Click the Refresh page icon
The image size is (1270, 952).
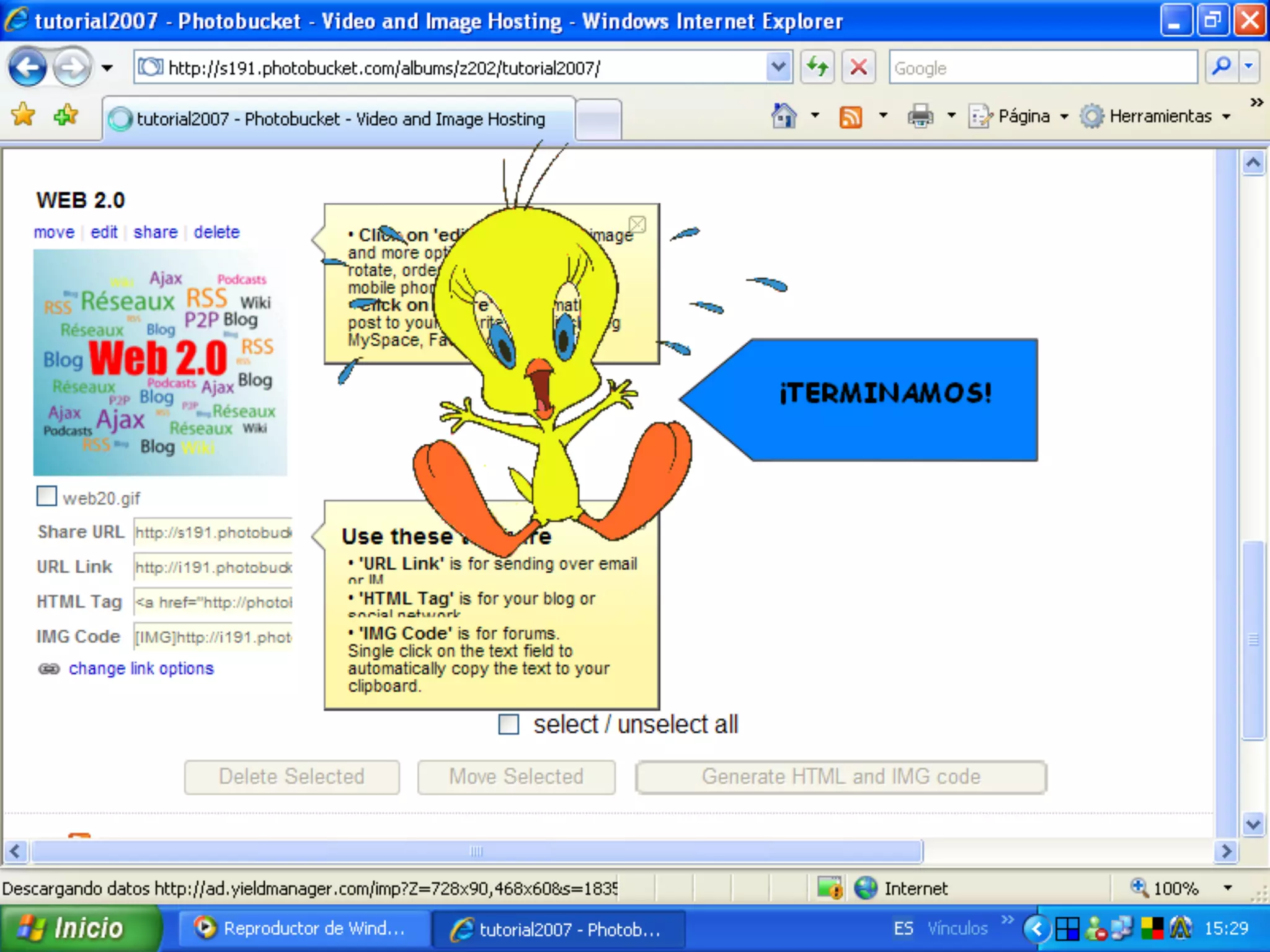click(817, 67)
